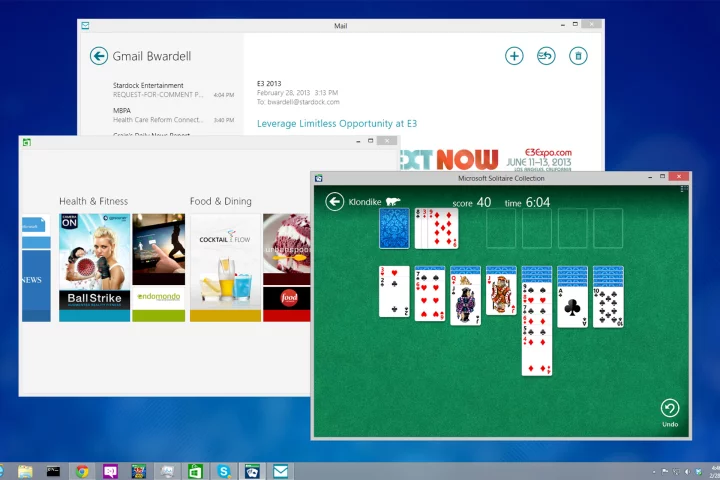Open Skype from the taskbar
The image size is (720, 480).
(x=224, y=471)
